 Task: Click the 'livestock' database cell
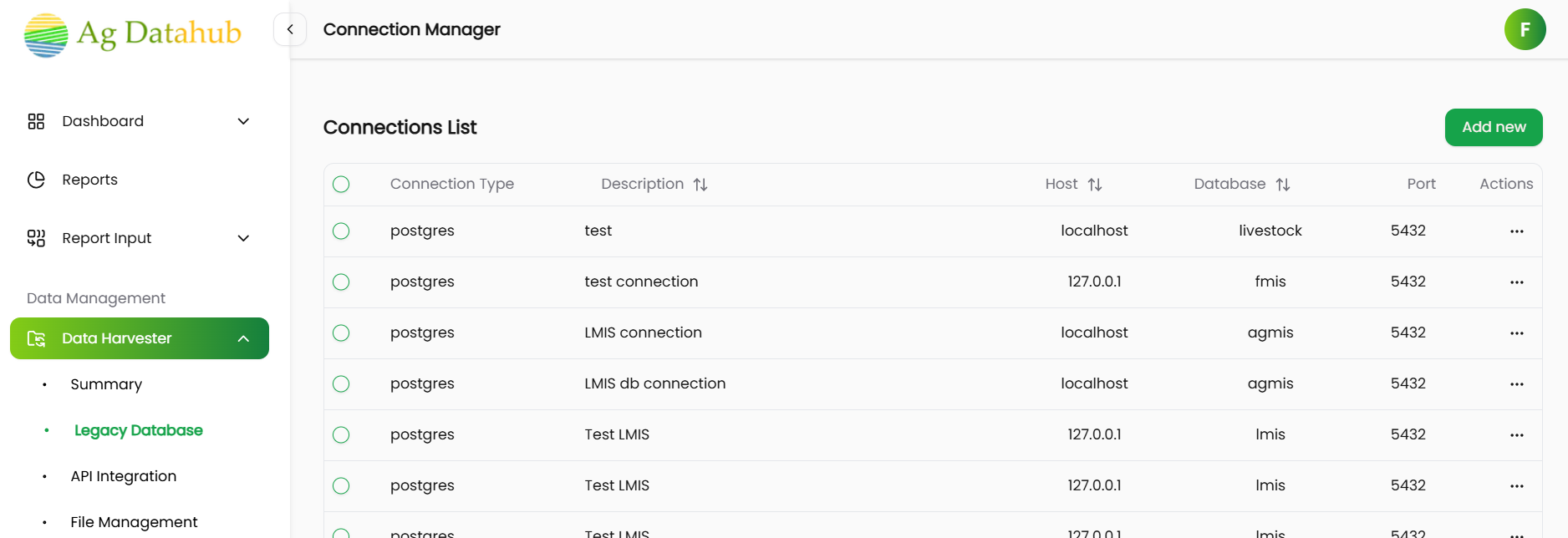coord(1270,231)
